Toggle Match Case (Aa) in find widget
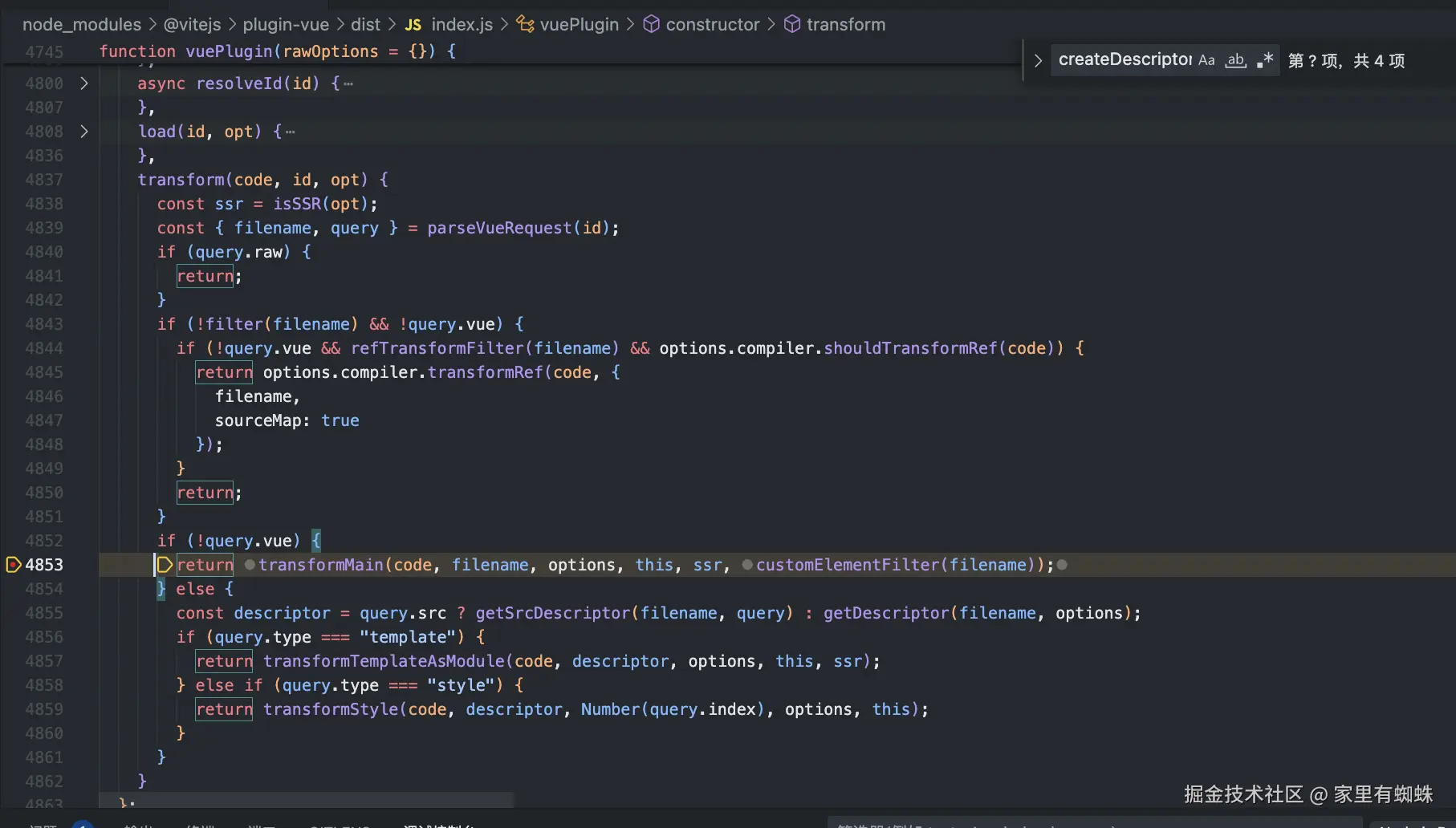 click(x=1206, y=60)
